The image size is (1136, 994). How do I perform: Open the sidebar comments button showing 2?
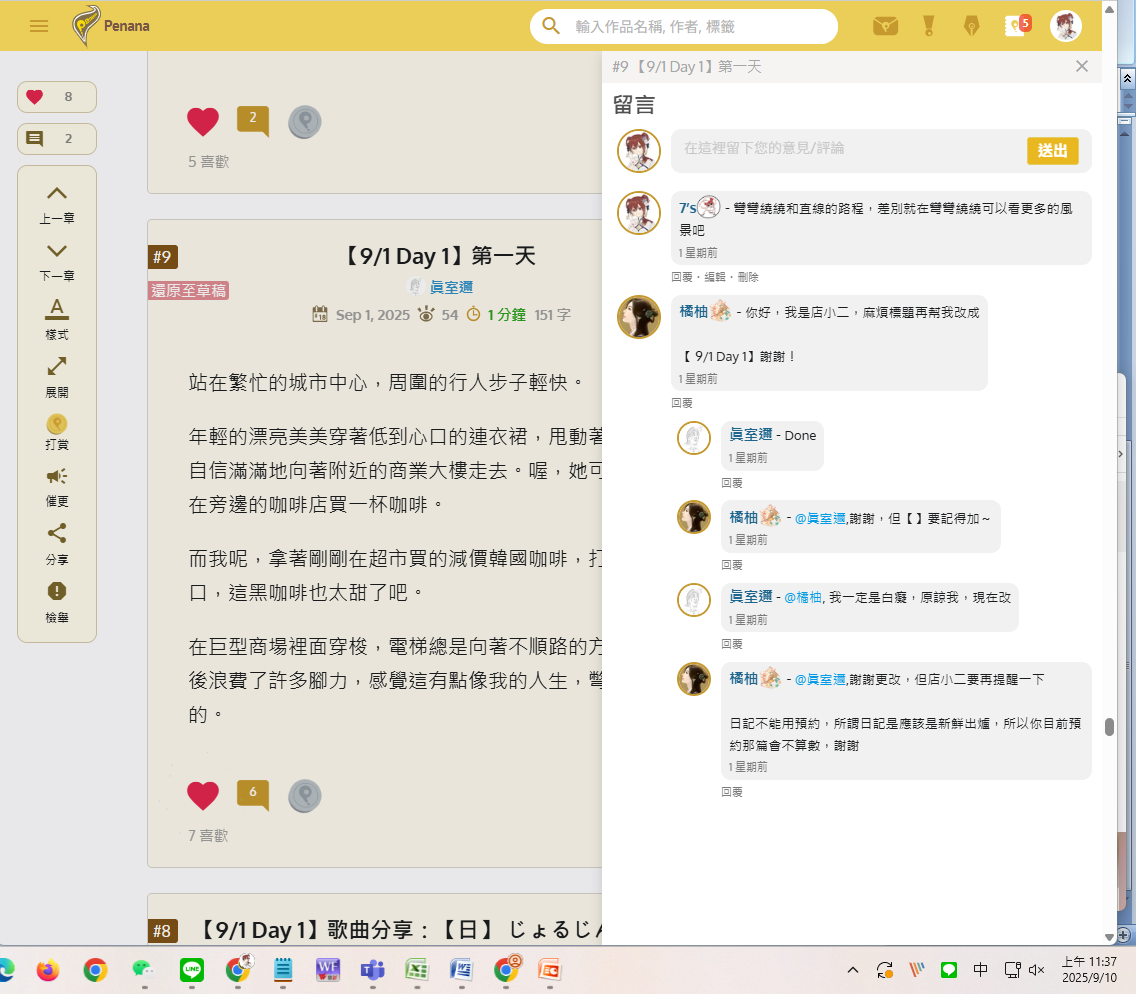(57, 138)
